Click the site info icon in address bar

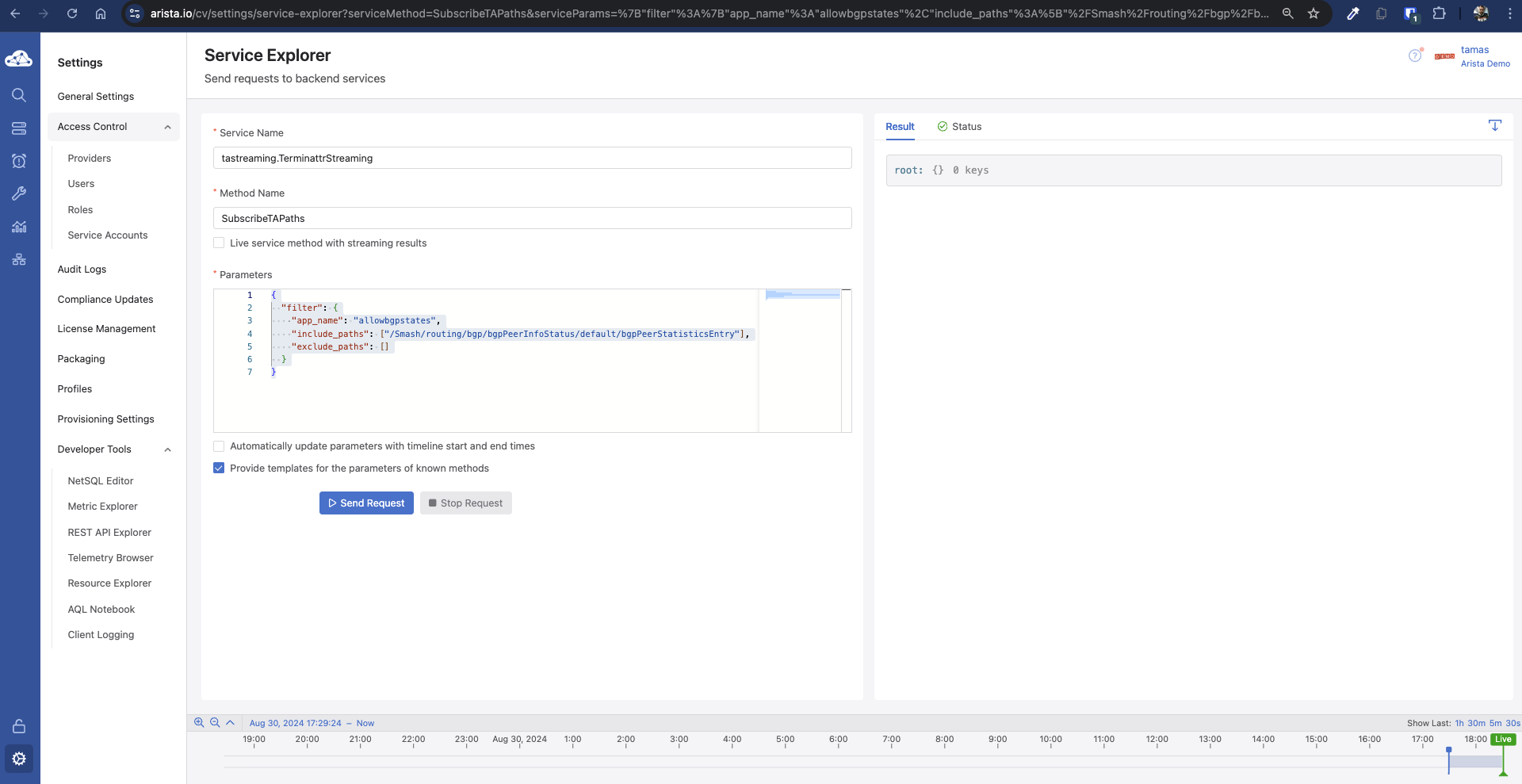(135, 13)
